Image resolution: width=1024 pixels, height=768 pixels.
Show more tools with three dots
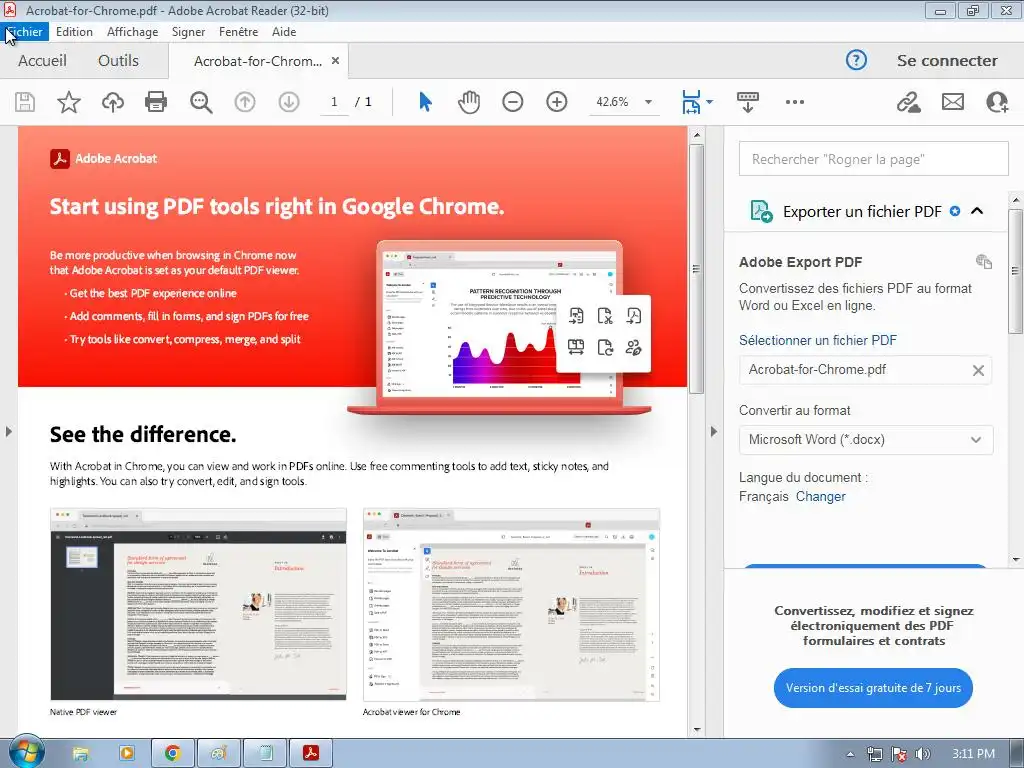click(x=795, y=102)
